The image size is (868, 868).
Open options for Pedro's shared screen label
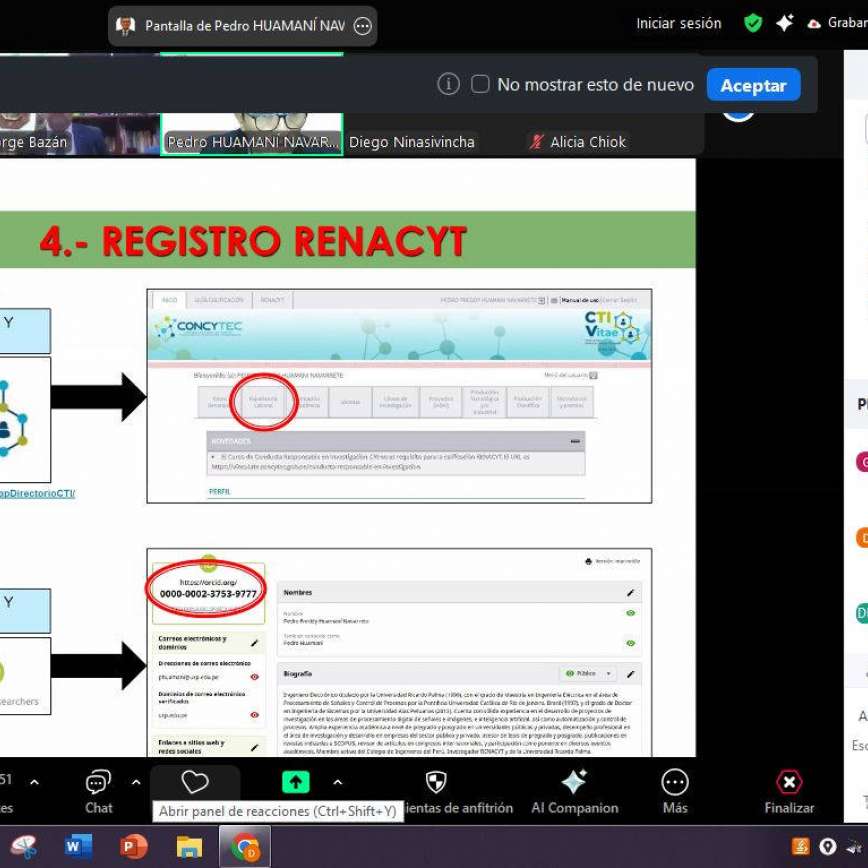[363, 26]
